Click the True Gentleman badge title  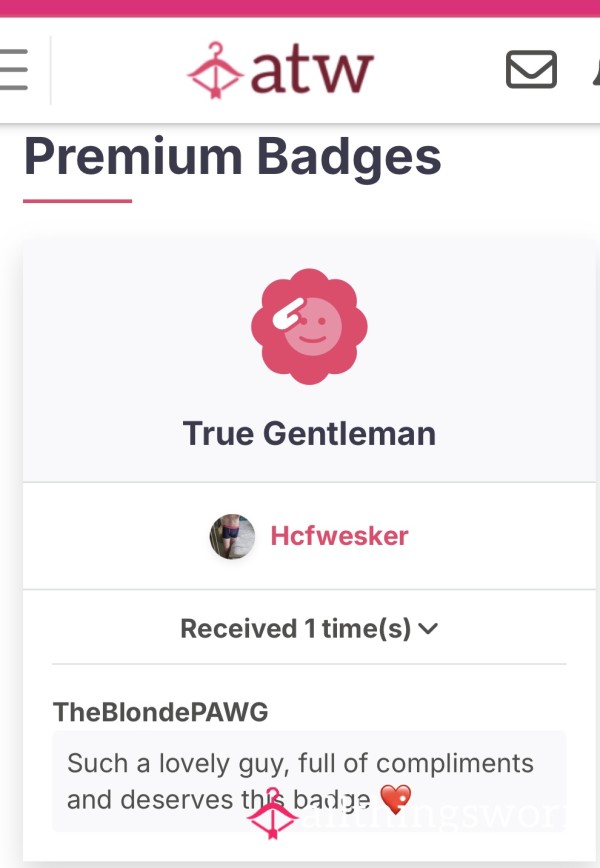click(309, 433)
